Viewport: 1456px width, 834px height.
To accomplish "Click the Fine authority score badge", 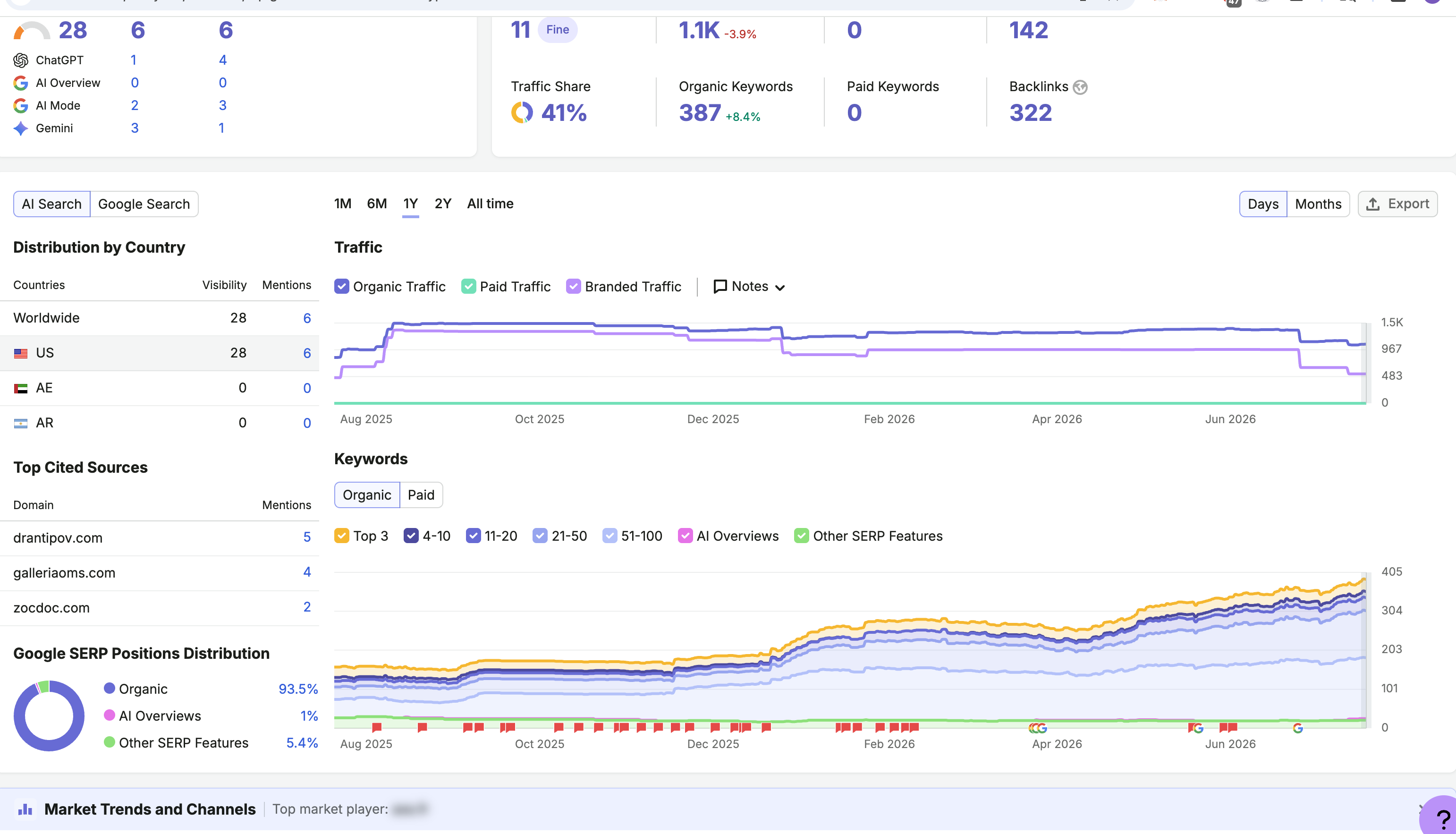I will pos(557,30).
